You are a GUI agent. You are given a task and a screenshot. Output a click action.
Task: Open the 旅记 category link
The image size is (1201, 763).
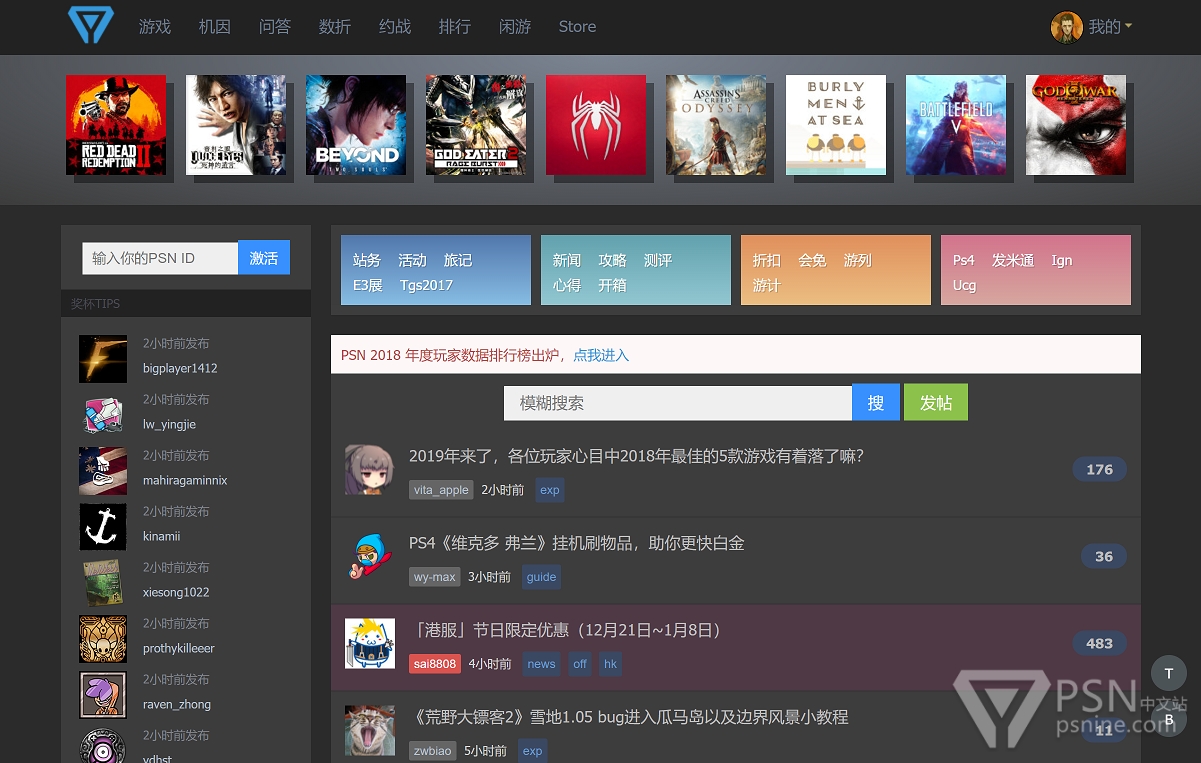point(458,260)
